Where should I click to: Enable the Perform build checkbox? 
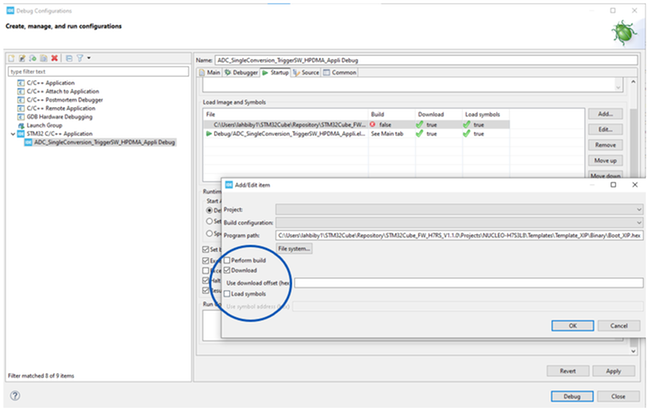tap(227, 260)
